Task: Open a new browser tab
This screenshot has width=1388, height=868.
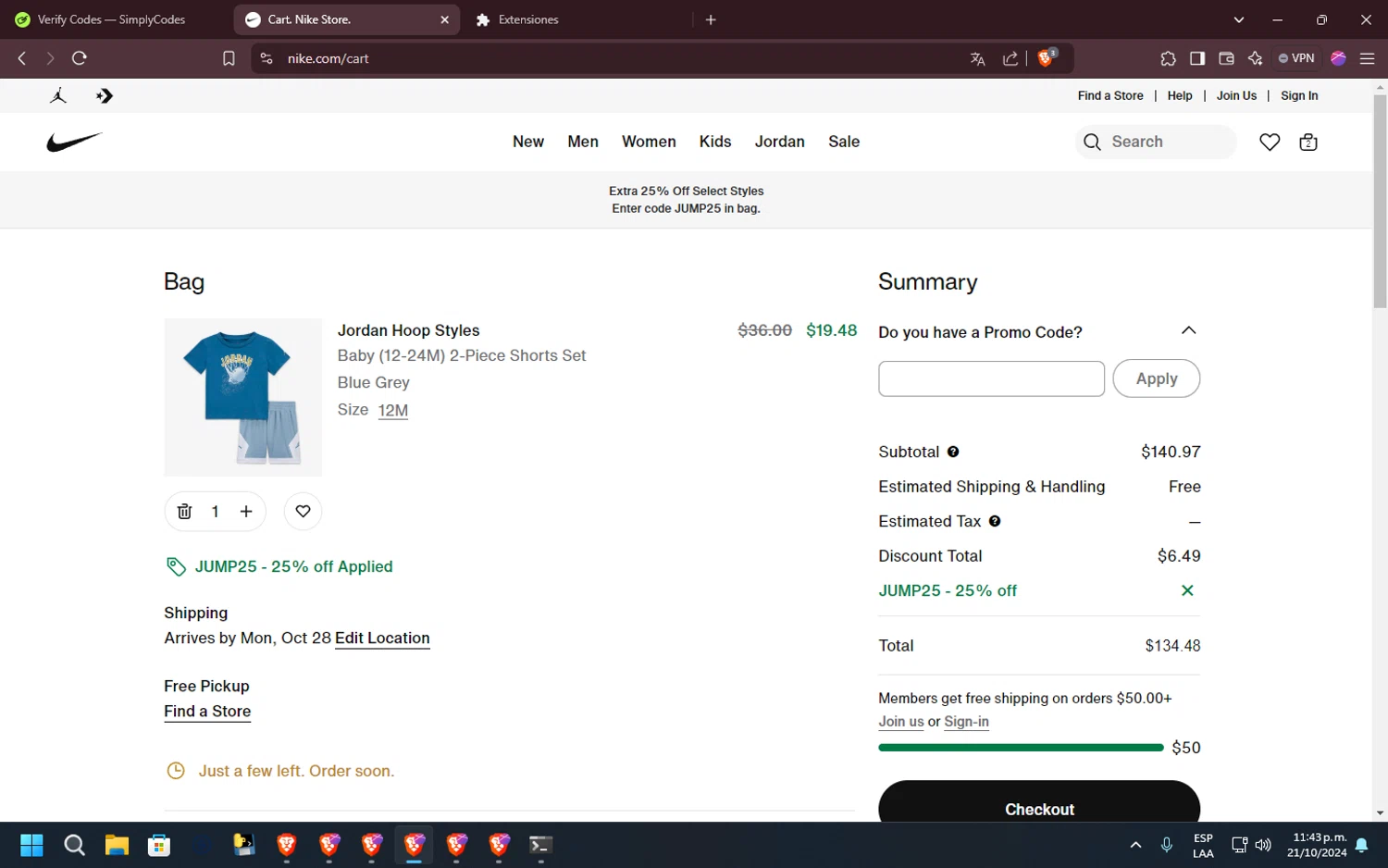Action: click(711, 19)
